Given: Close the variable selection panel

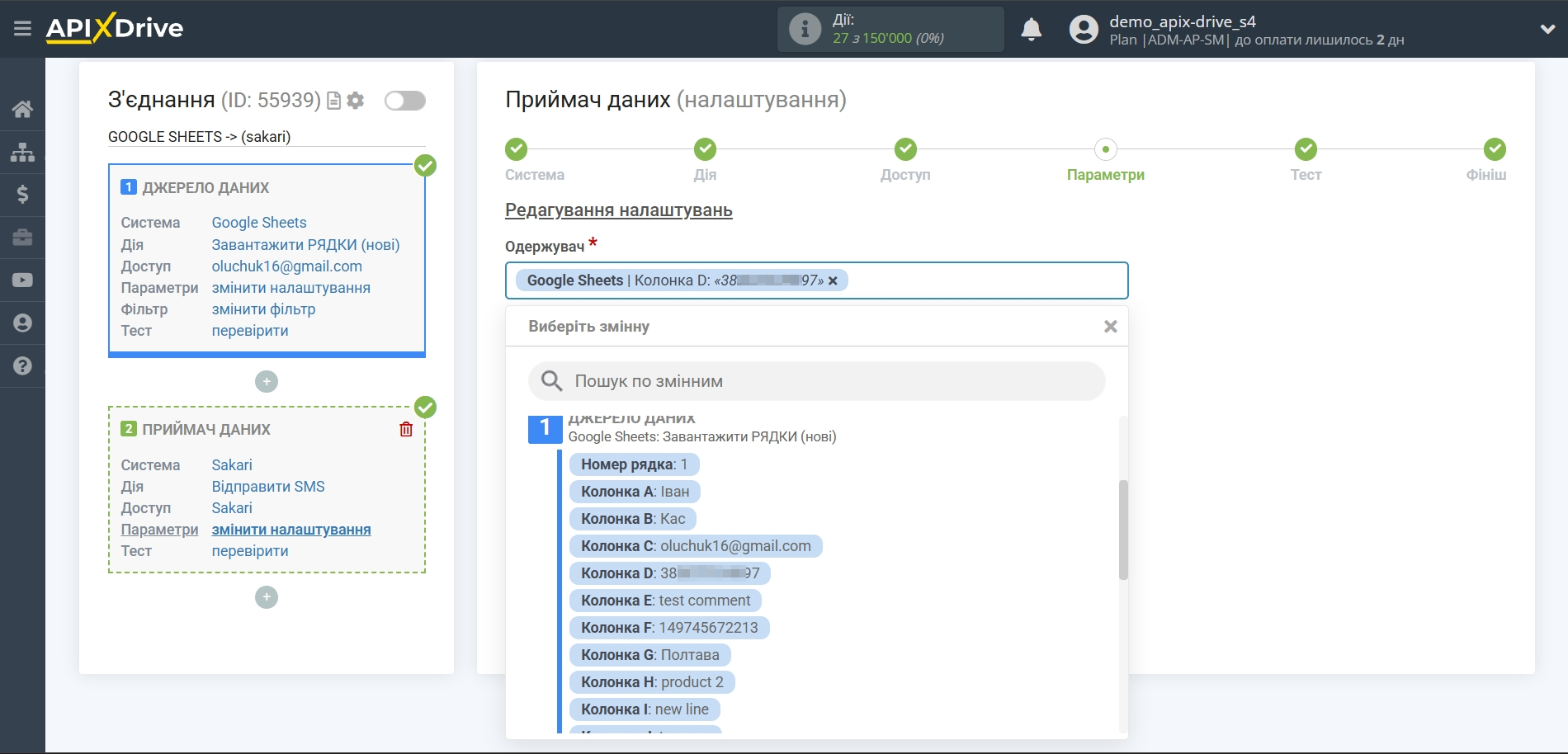Looking at the screenshot, I should pos(1110,327).
